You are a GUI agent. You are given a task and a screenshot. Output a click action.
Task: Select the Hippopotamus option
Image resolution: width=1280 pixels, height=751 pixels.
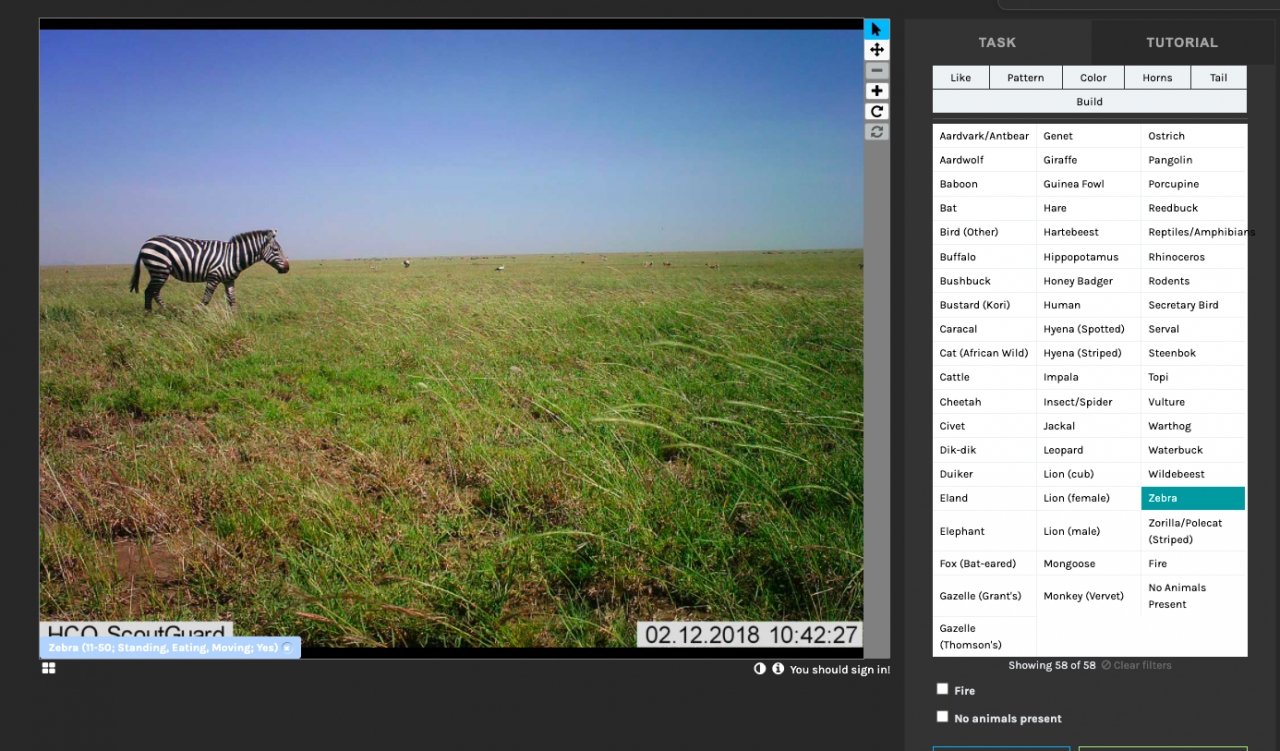tap(1088, 257)
